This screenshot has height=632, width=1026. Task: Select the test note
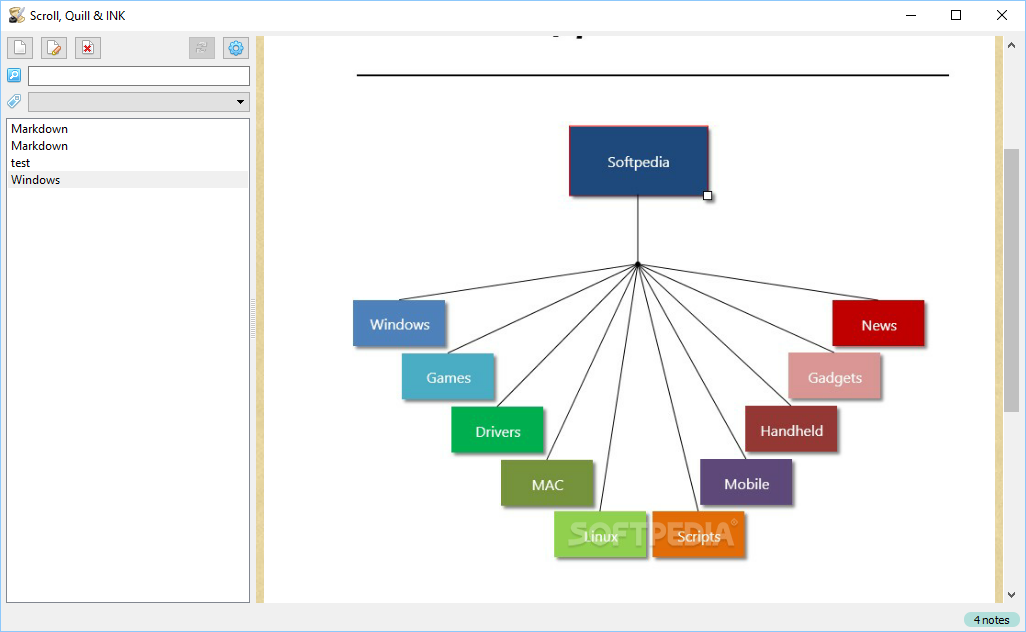pos(128,163)
